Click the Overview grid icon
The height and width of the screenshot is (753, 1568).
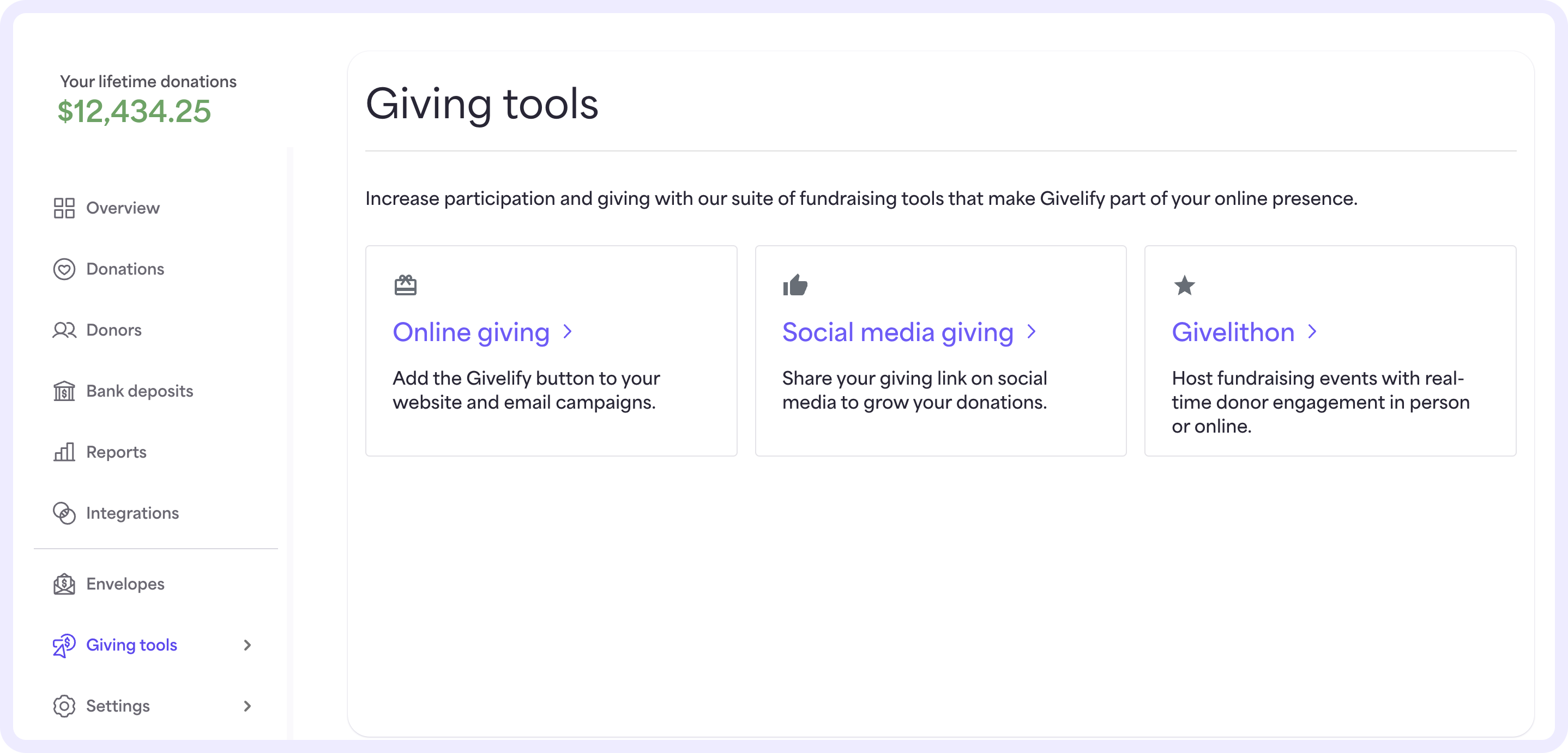click(x=64, y=208)
